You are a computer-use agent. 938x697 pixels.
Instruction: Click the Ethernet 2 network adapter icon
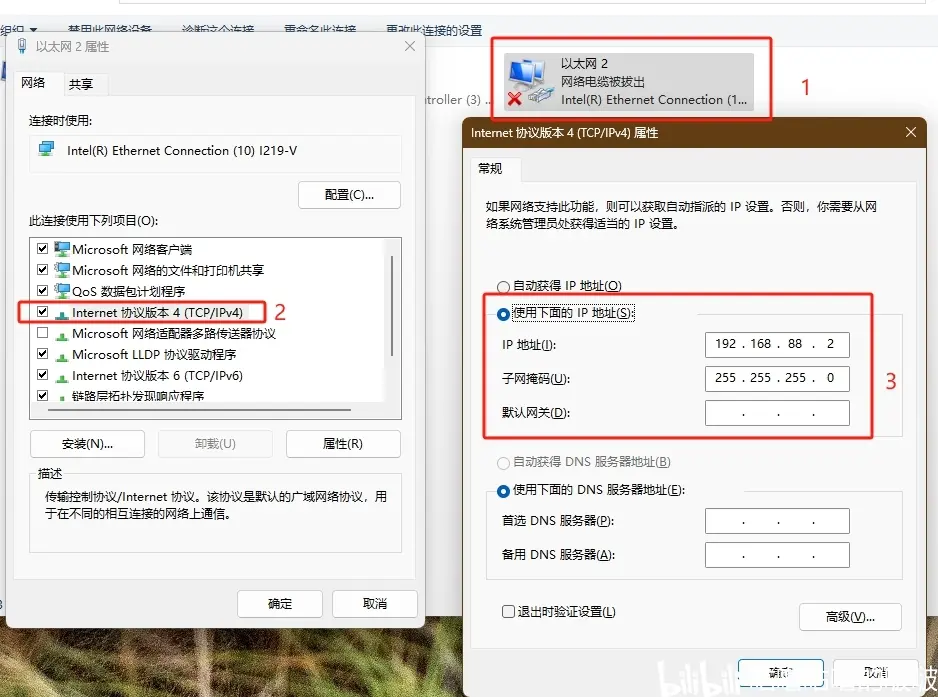(x=530, y=83)
